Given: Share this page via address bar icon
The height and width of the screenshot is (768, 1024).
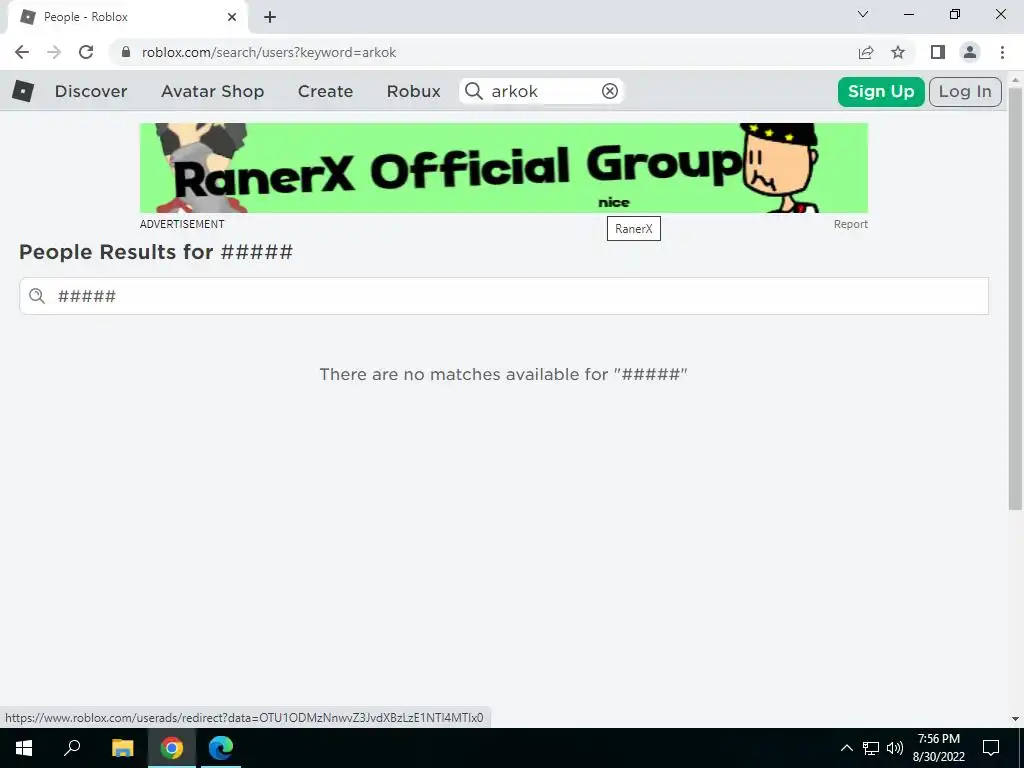Looking at the screenshot, I should coord(866,52).
